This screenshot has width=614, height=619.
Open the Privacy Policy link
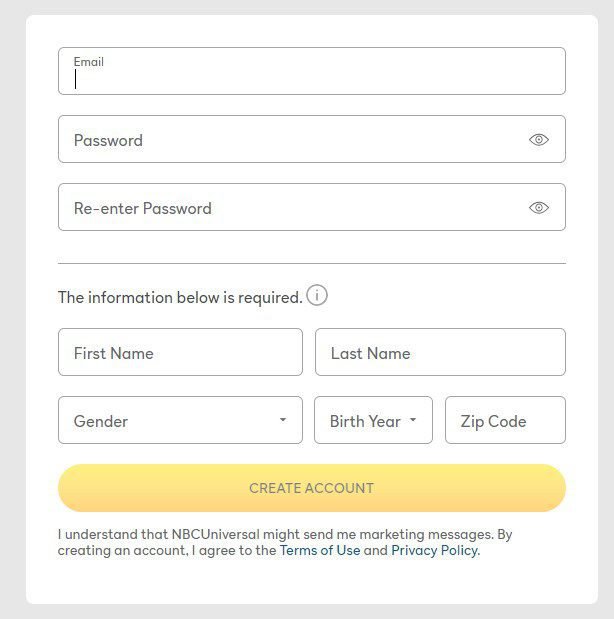tap(435, 550)
